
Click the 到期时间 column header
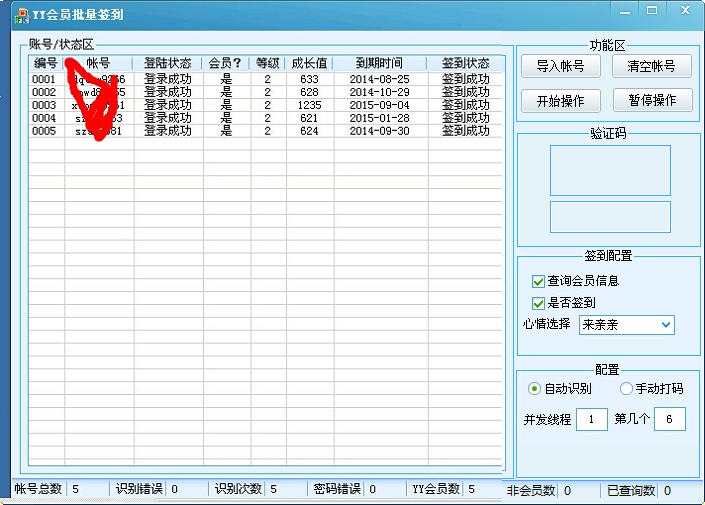[380, 63]
